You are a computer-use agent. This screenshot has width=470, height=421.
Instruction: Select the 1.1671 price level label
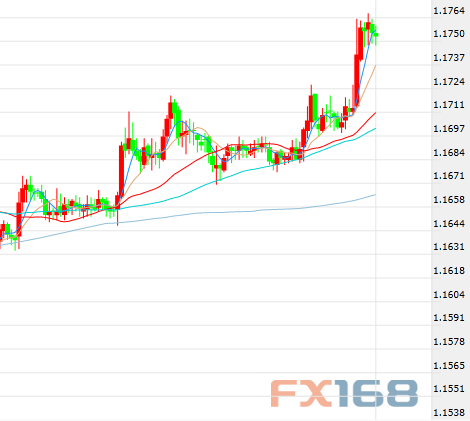coord(449,175)
